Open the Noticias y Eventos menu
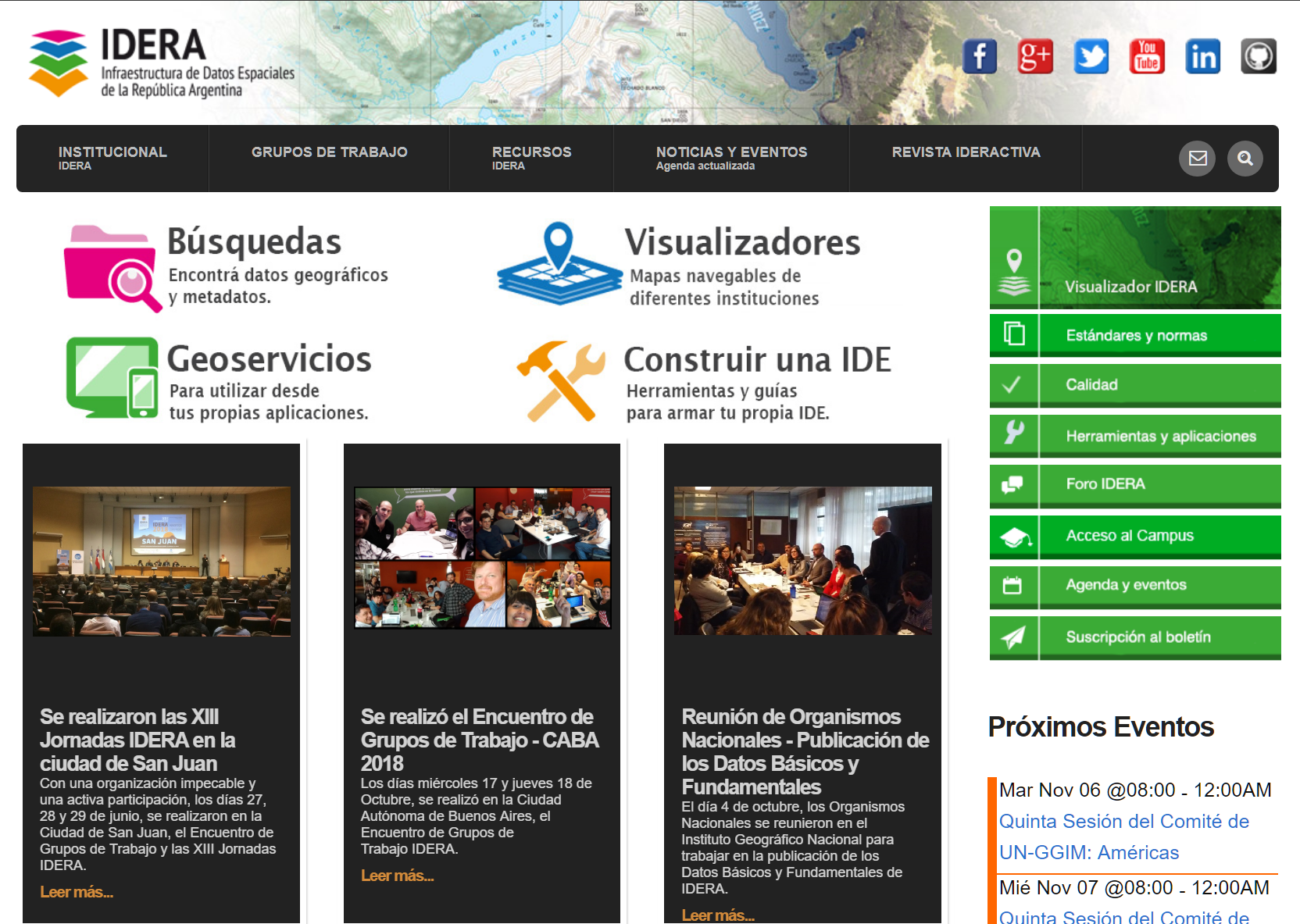 (731, 158)
